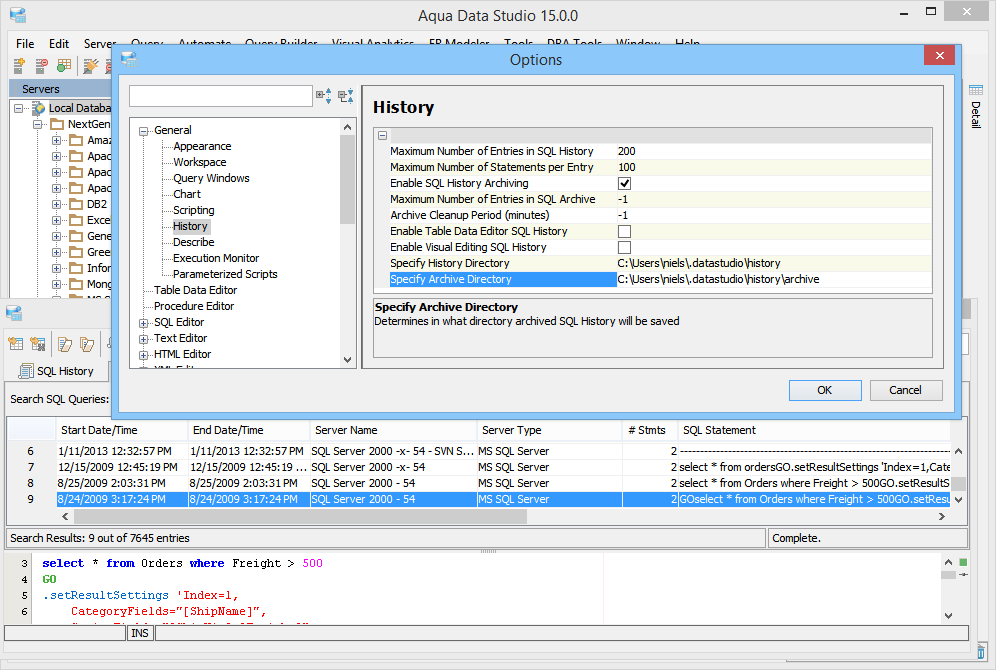Uncheck Enable SQL History Archiving
Screen dimensions: 996x670
pos(624,184)
